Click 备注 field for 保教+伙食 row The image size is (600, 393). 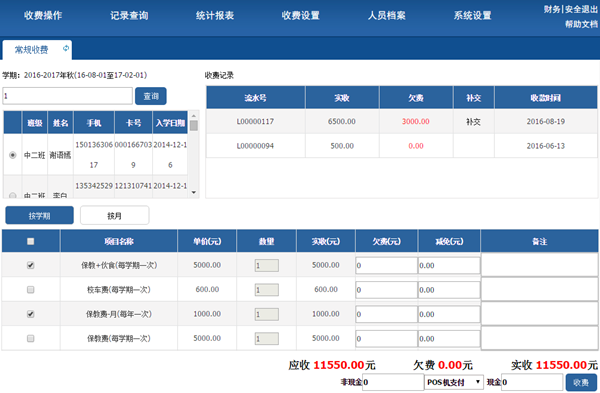(x=540, y=265)
